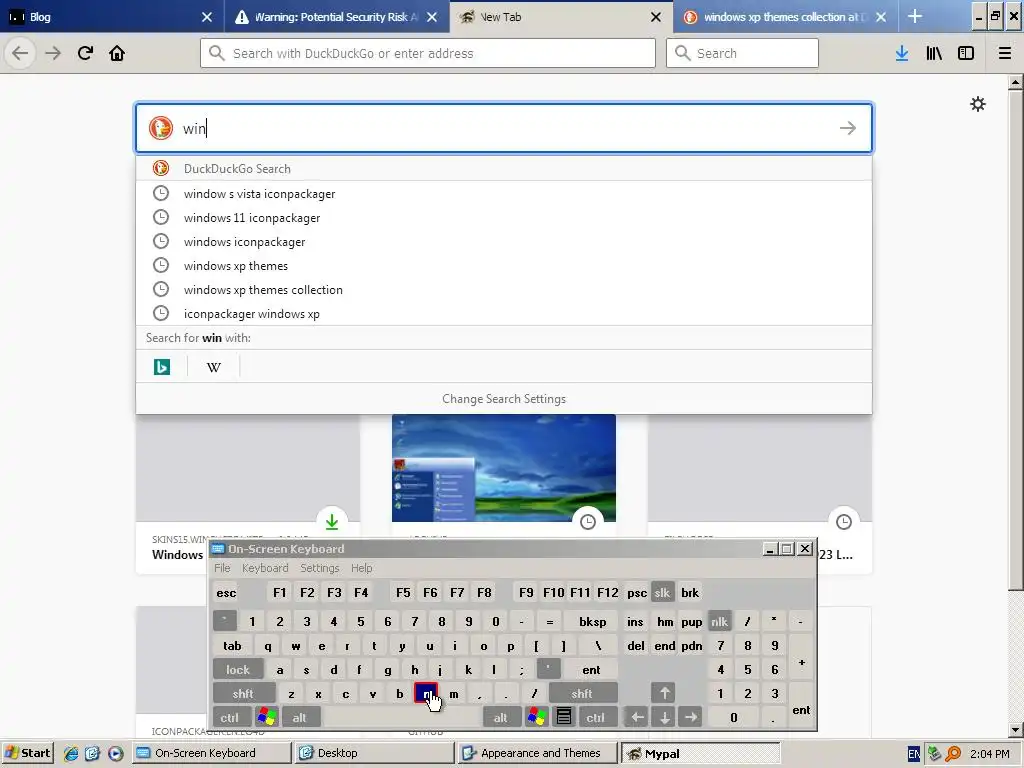Select suggestion windows xp themes collection

coord(504,289)
